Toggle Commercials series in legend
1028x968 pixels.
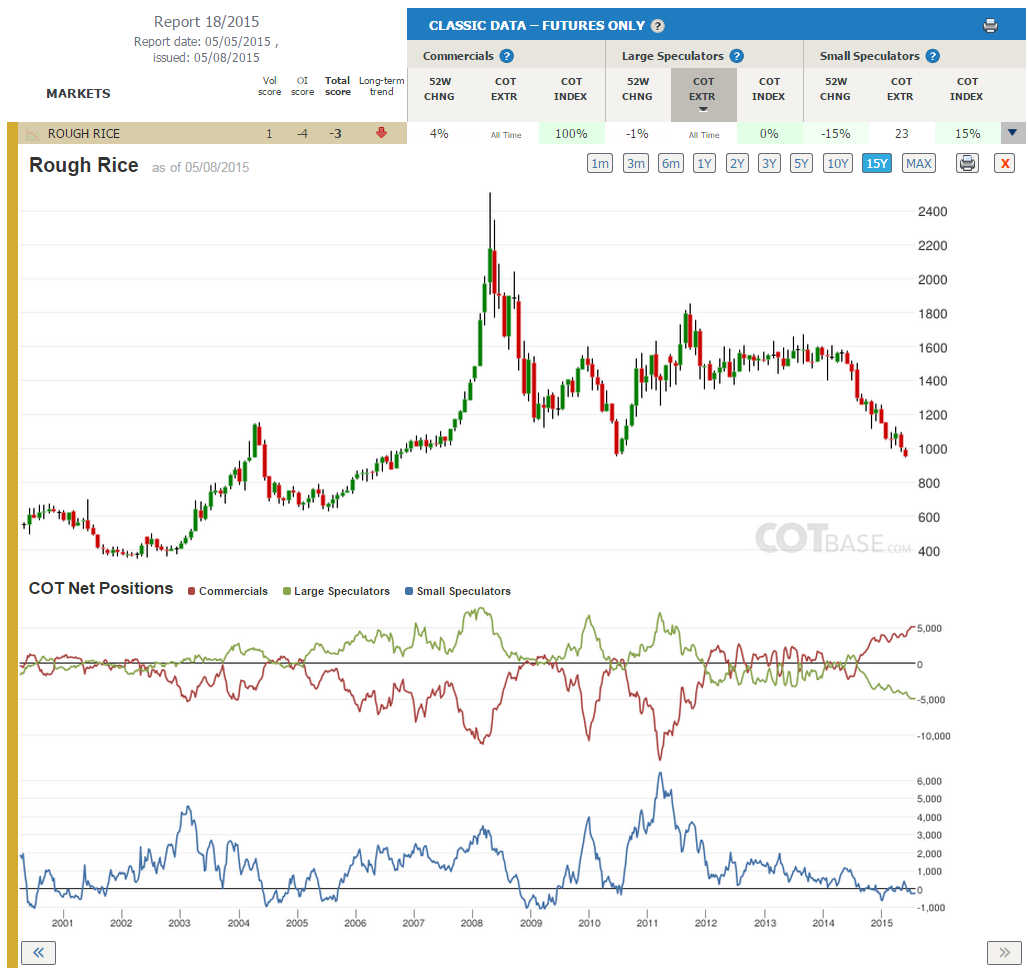pos(227,591)
